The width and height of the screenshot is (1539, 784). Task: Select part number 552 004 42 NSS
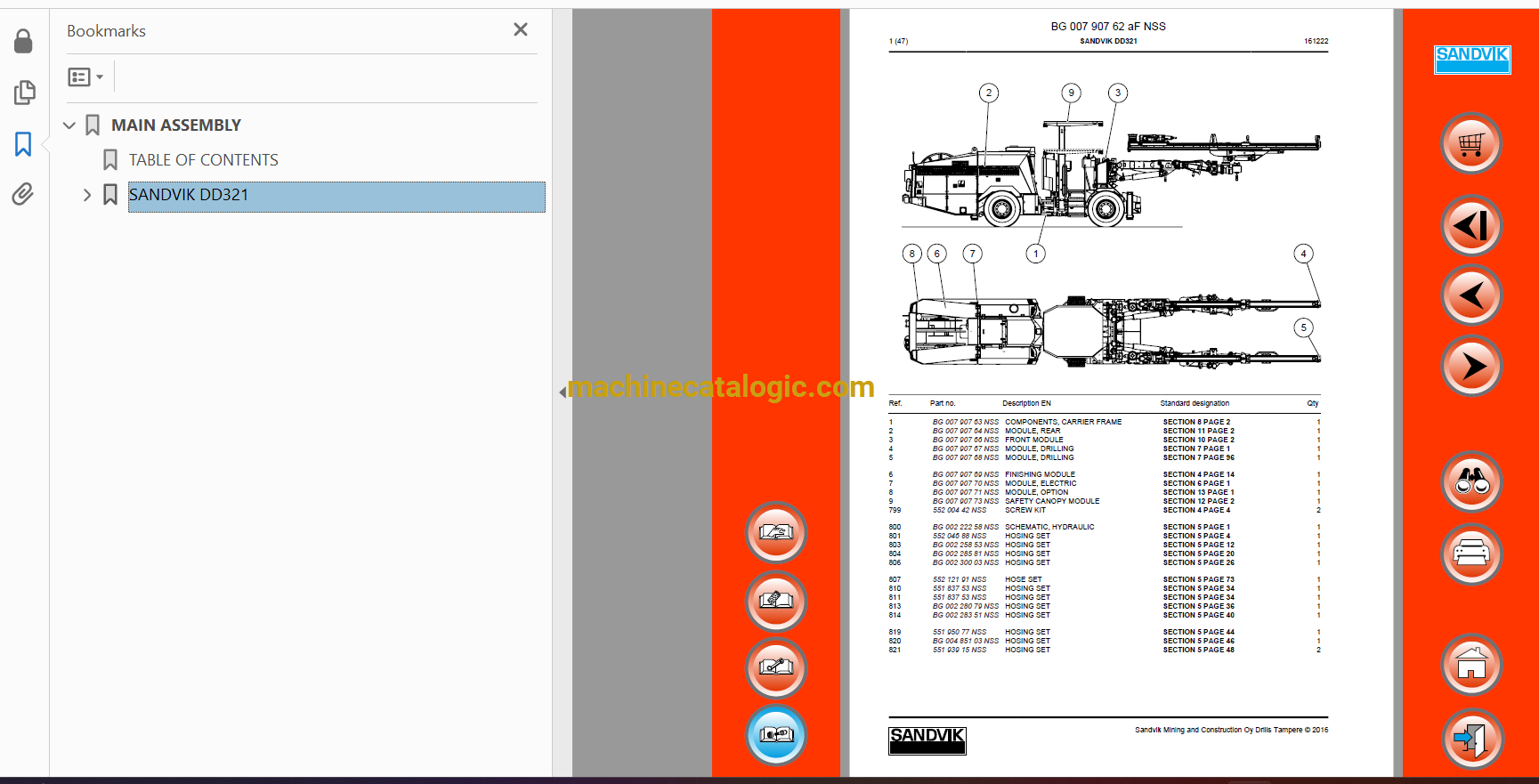click(x=960, y=510)
